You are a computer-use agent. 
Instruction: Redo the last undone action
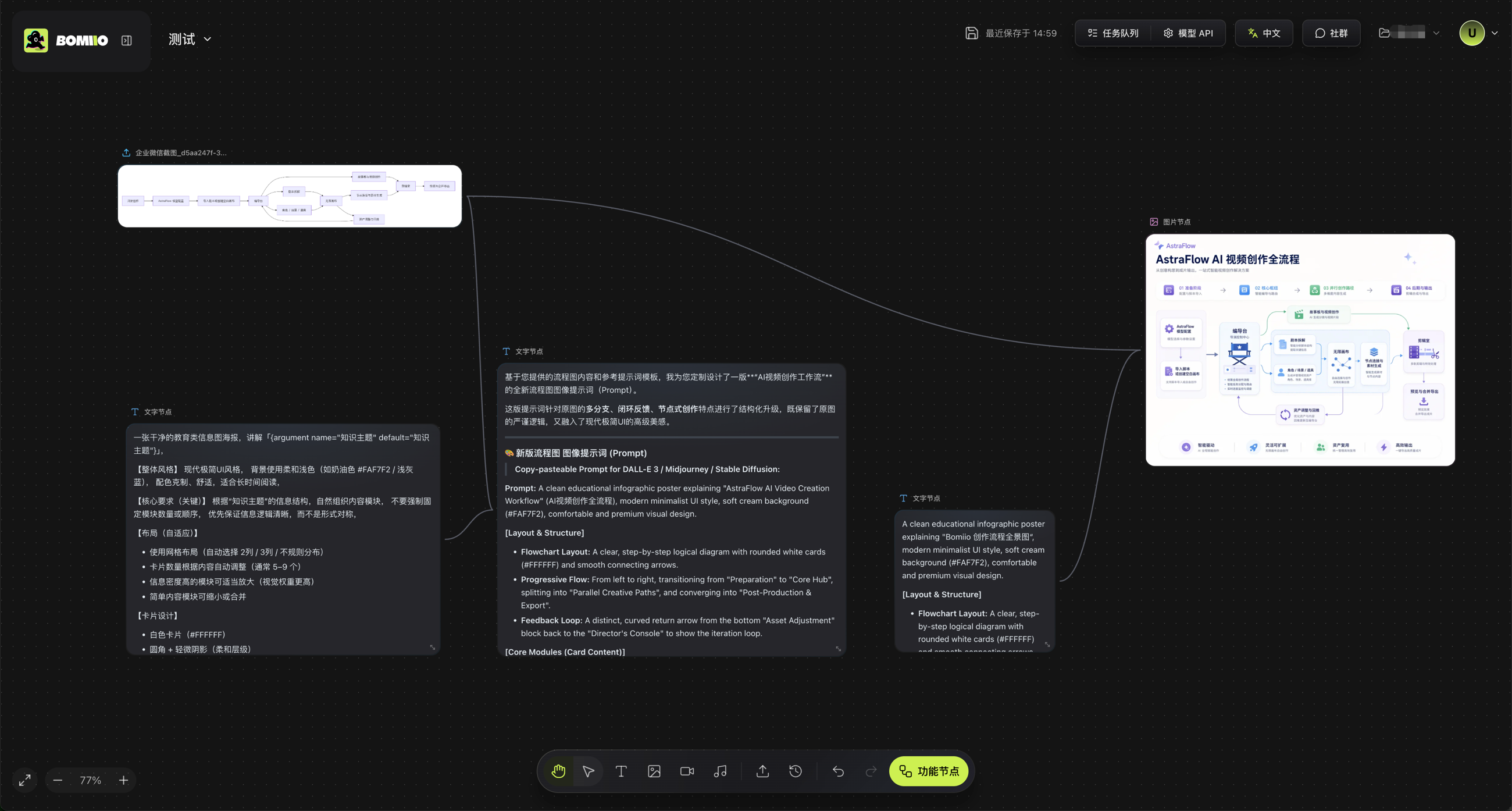(871, 771)
